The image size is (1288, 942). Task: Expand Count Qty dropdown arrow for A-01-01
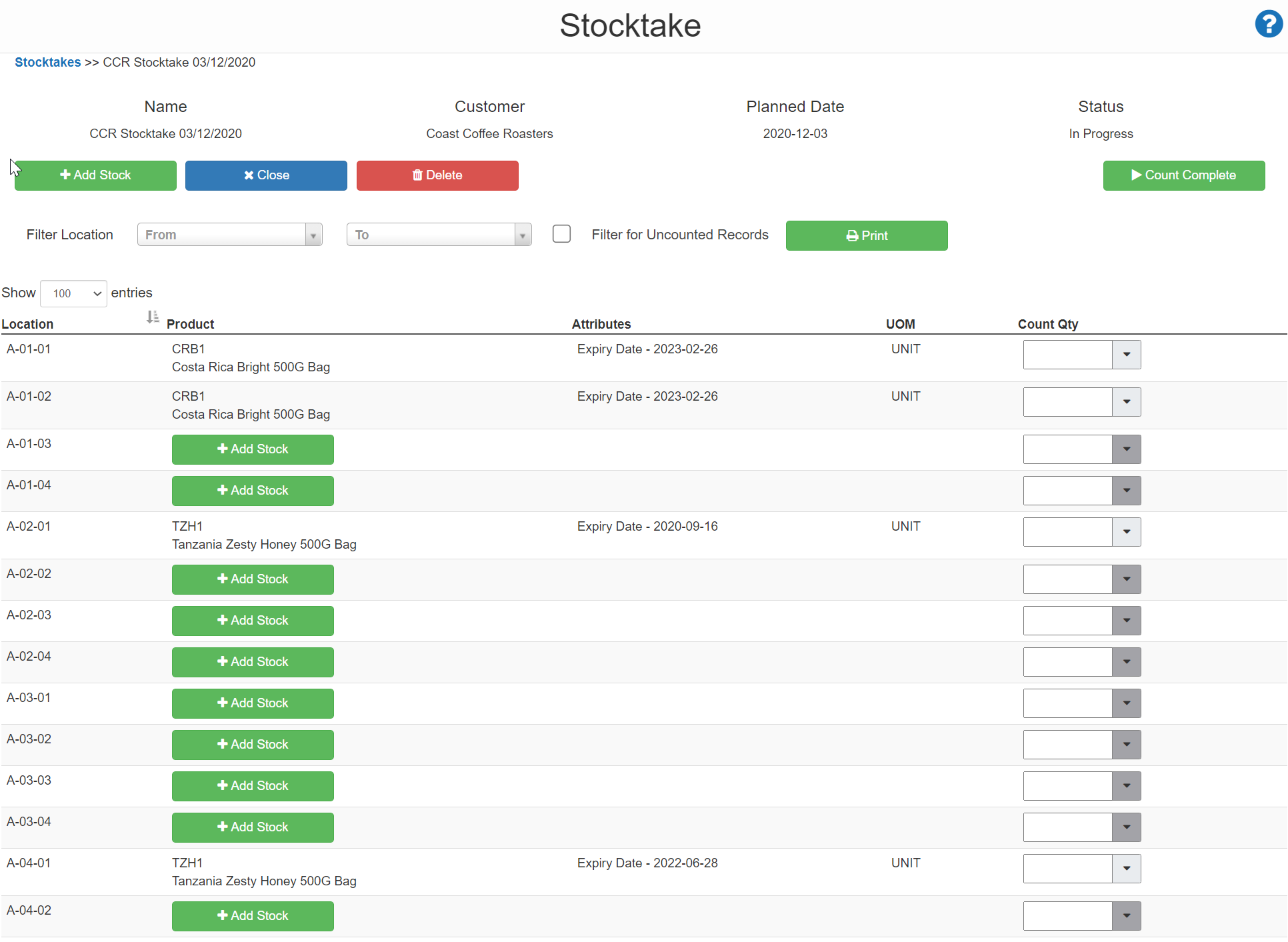[x=1126, y=355]
